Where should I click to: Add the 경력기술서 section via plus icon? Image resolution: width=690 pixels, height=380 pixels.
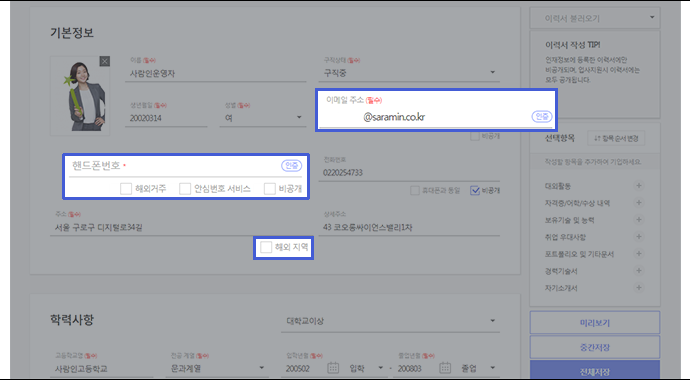coord(639,270)
